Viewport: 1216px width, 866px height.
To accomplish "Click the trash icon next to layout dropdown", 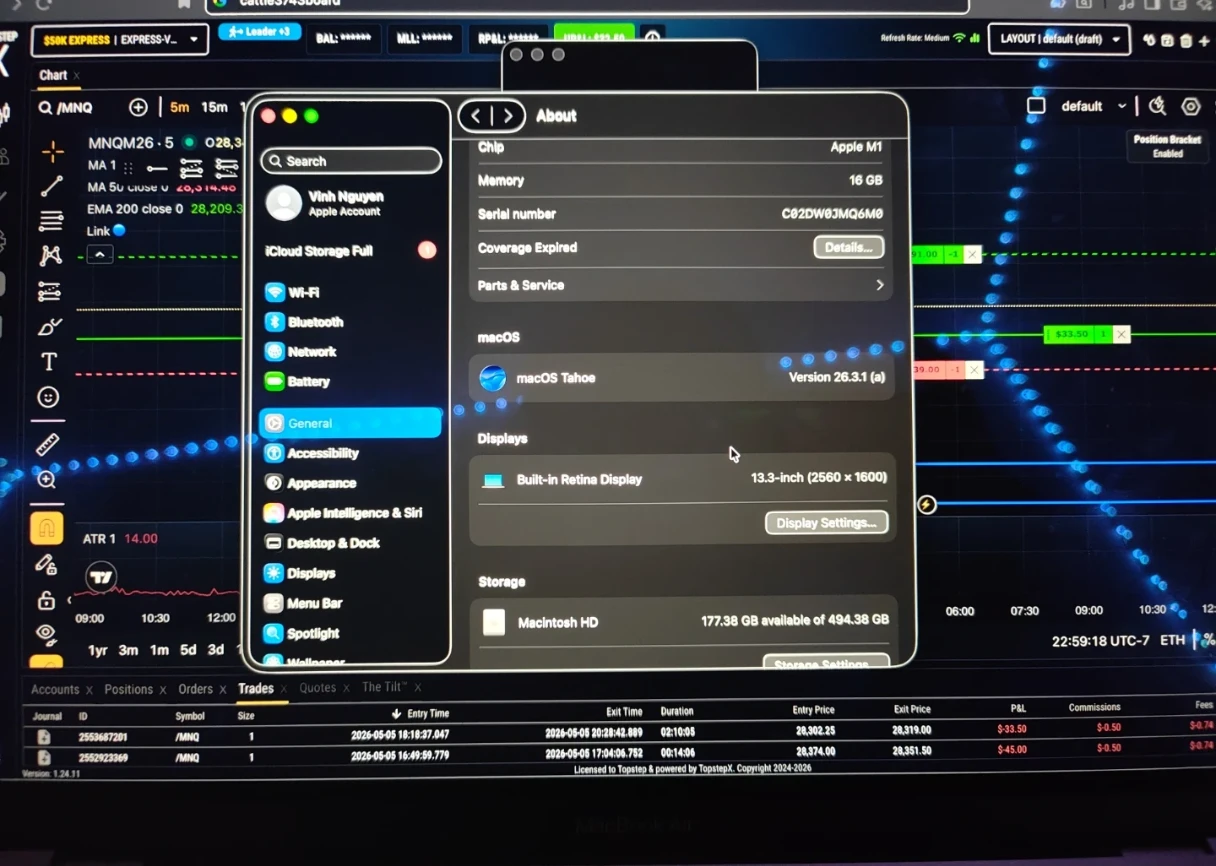I will [1186, 40].
